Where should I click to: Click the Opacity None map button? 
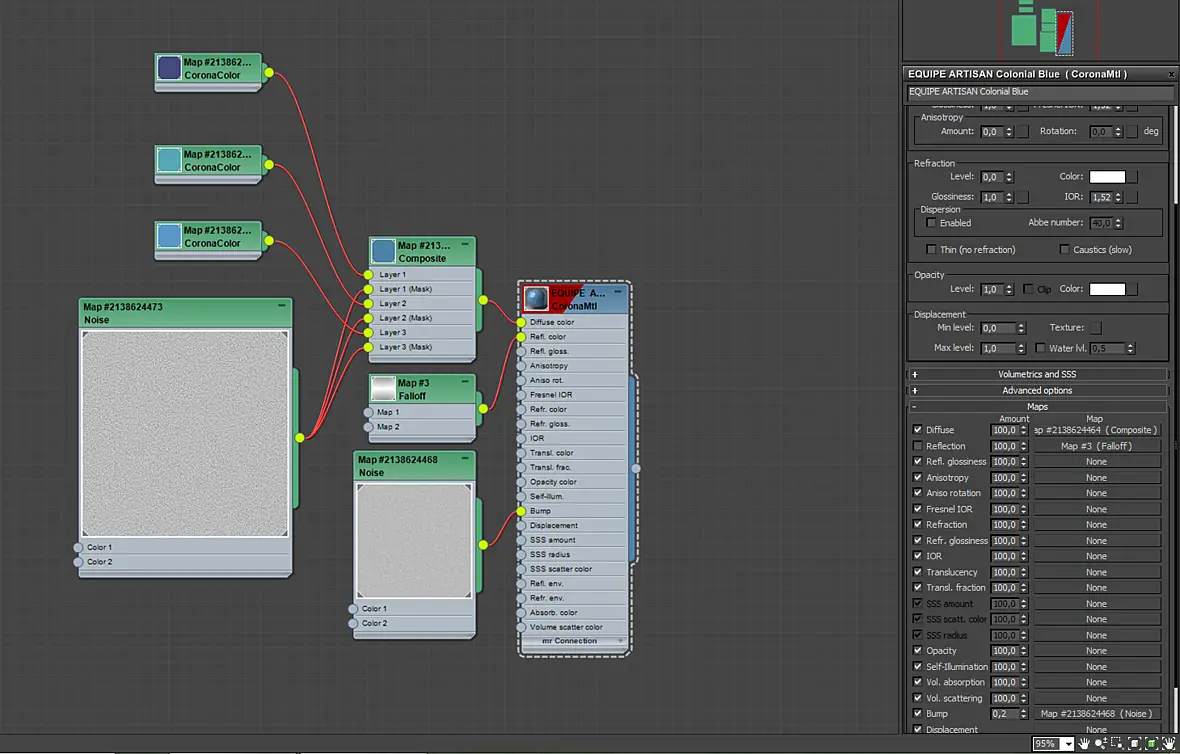1096,651
